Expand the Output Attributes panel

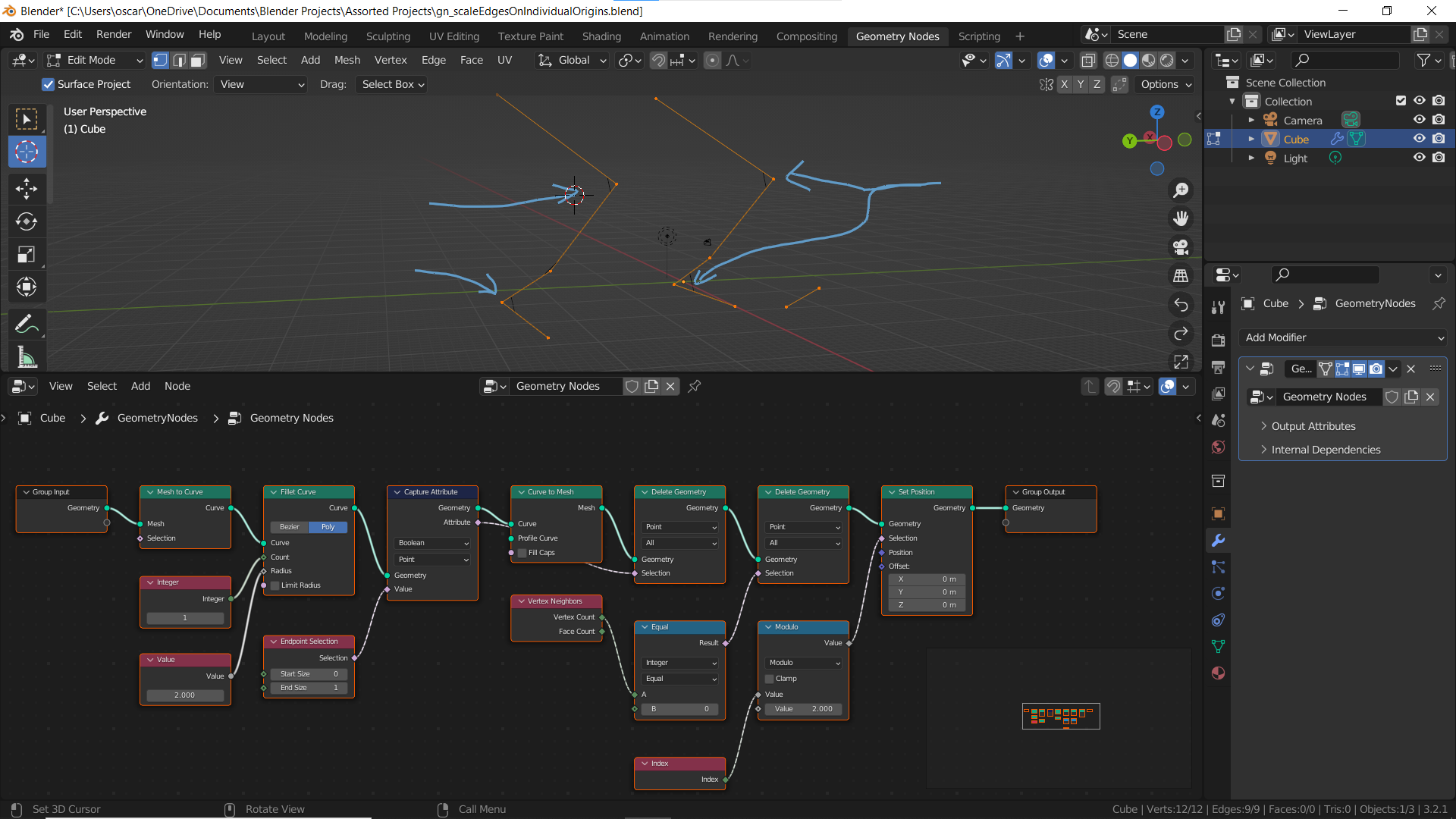click(1313, 426)
